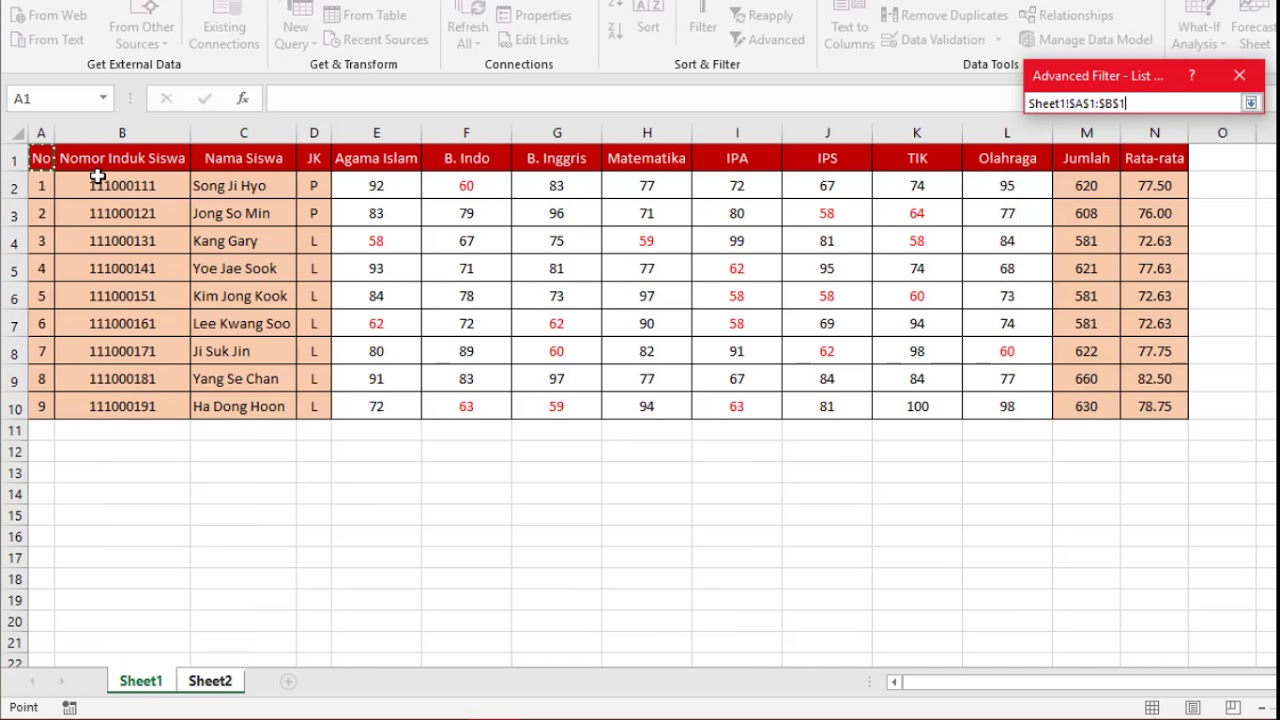Click cell with name Yoe Jae Sook
Image resolution: width=1280 pixels, height=720 pixels.
[x=243, y=269]
